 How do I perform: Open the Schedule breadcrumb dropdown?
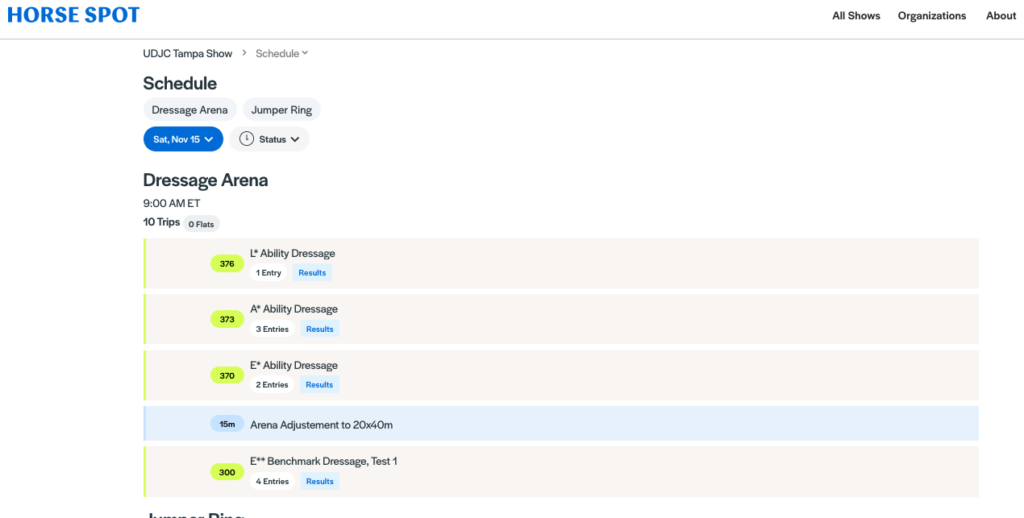tap(282, 53)
